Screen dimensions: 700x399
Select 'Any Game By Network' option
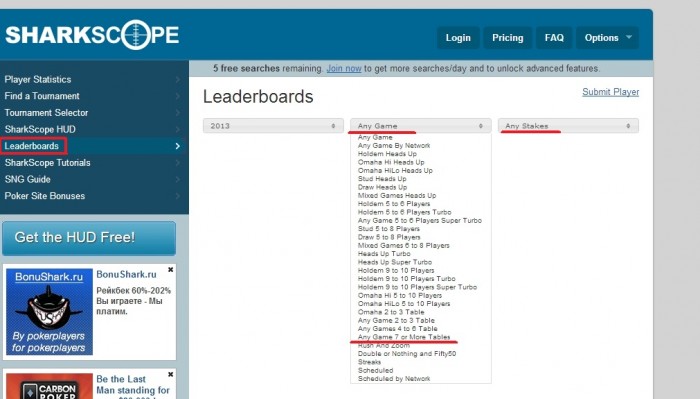point(394,145)
